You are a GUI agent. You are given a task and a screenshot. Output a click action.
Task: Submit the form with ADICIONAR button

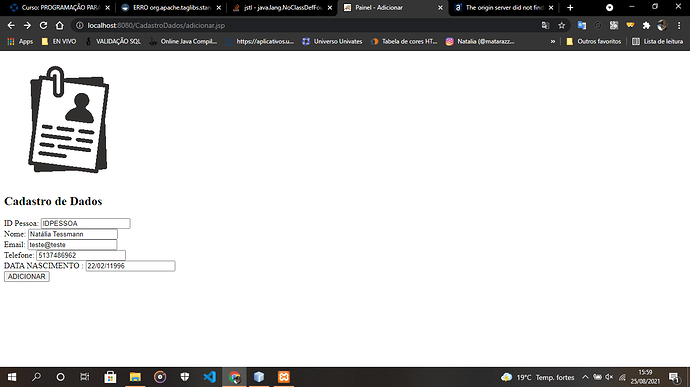[x=26, y=276]
